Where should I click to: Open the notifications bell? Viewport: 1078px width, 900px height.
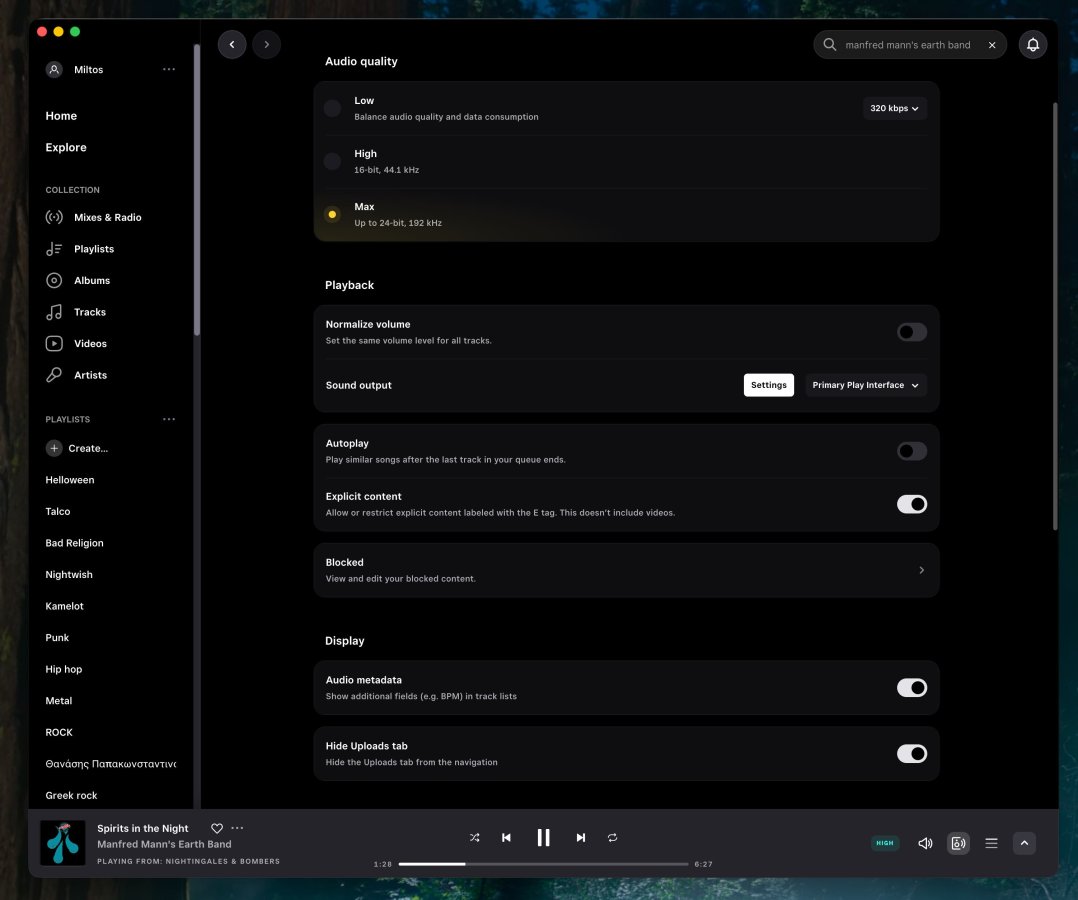click(x=1033, y=45)
